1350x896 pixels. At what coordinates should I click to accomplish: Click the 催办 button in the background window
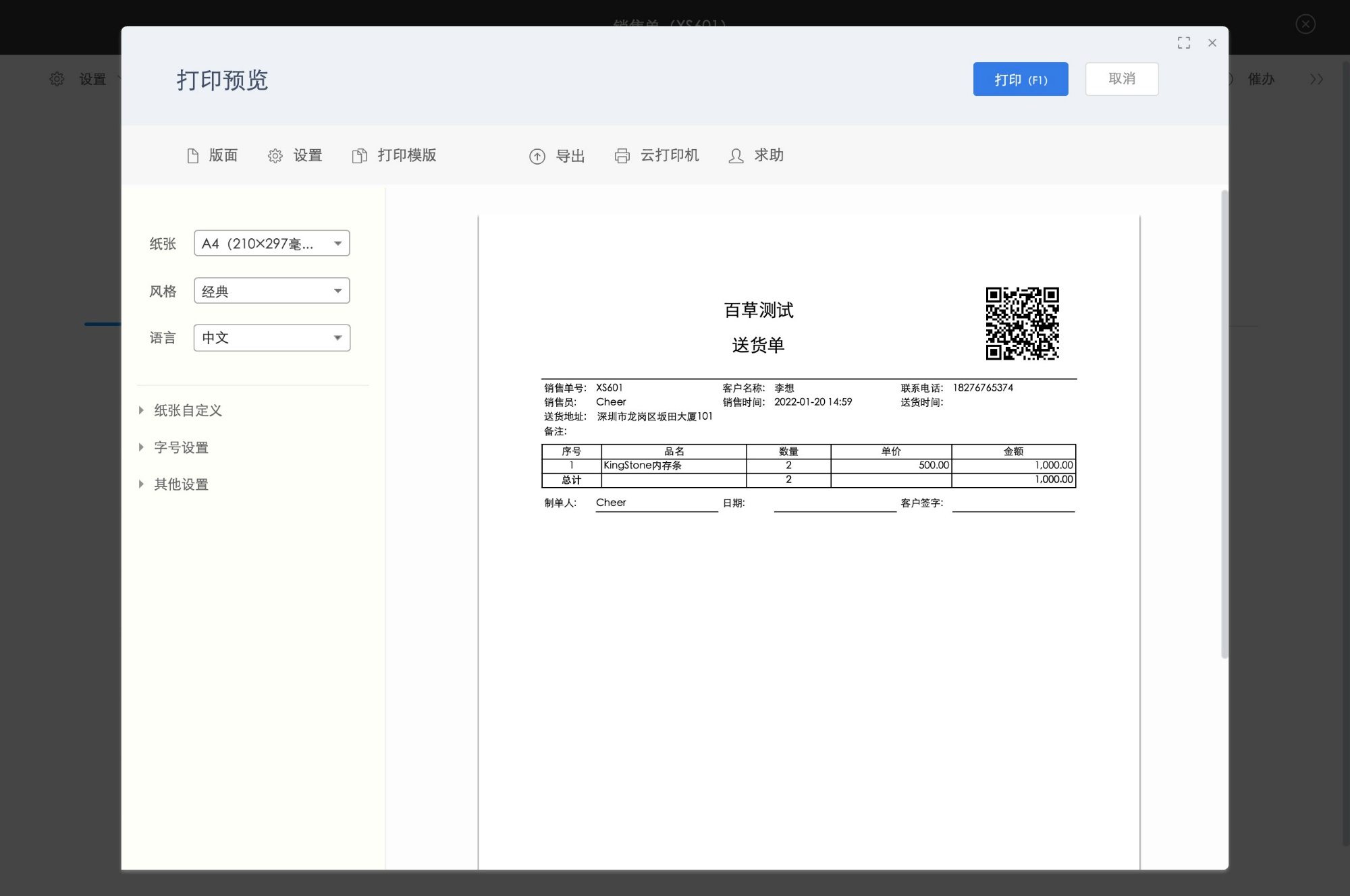pyautogui.click(x=1261, y=79)
